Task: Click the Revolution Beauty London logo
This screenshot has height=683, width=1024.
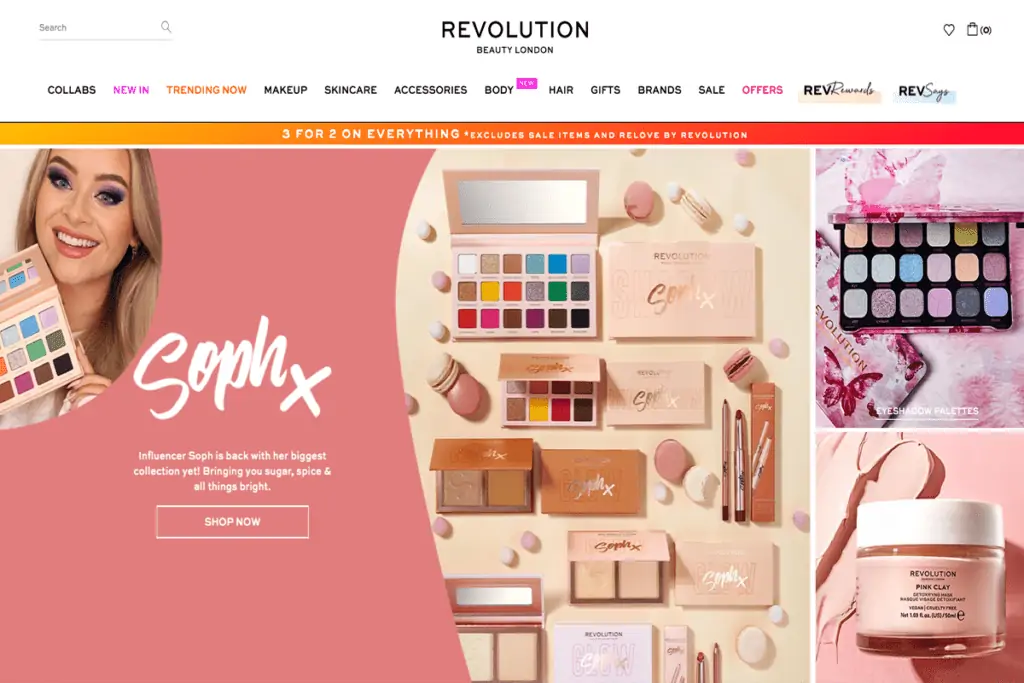Action: click(x=515, y=37)
